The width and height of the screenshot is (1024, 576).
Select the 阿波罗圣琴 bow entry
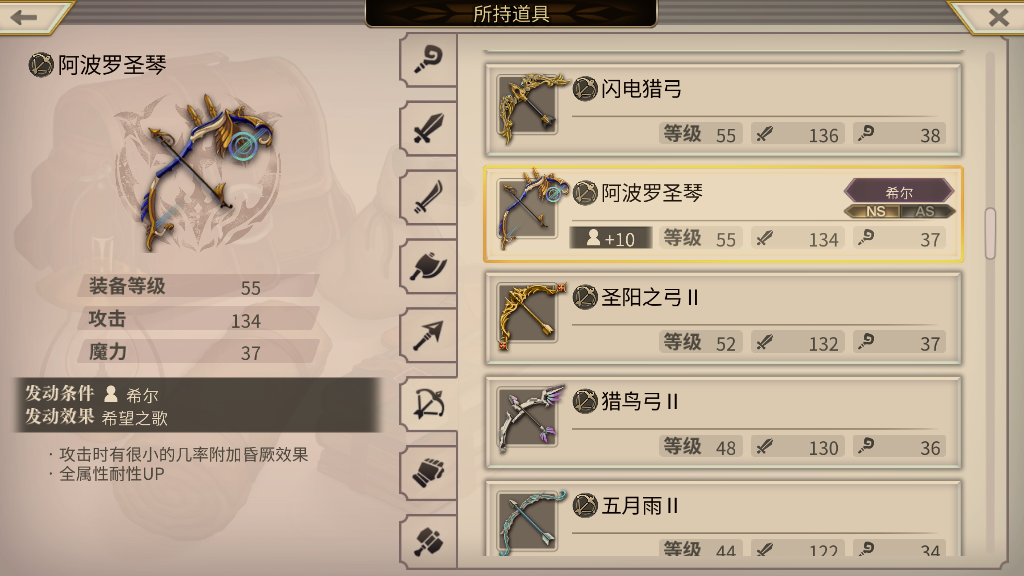723,214
